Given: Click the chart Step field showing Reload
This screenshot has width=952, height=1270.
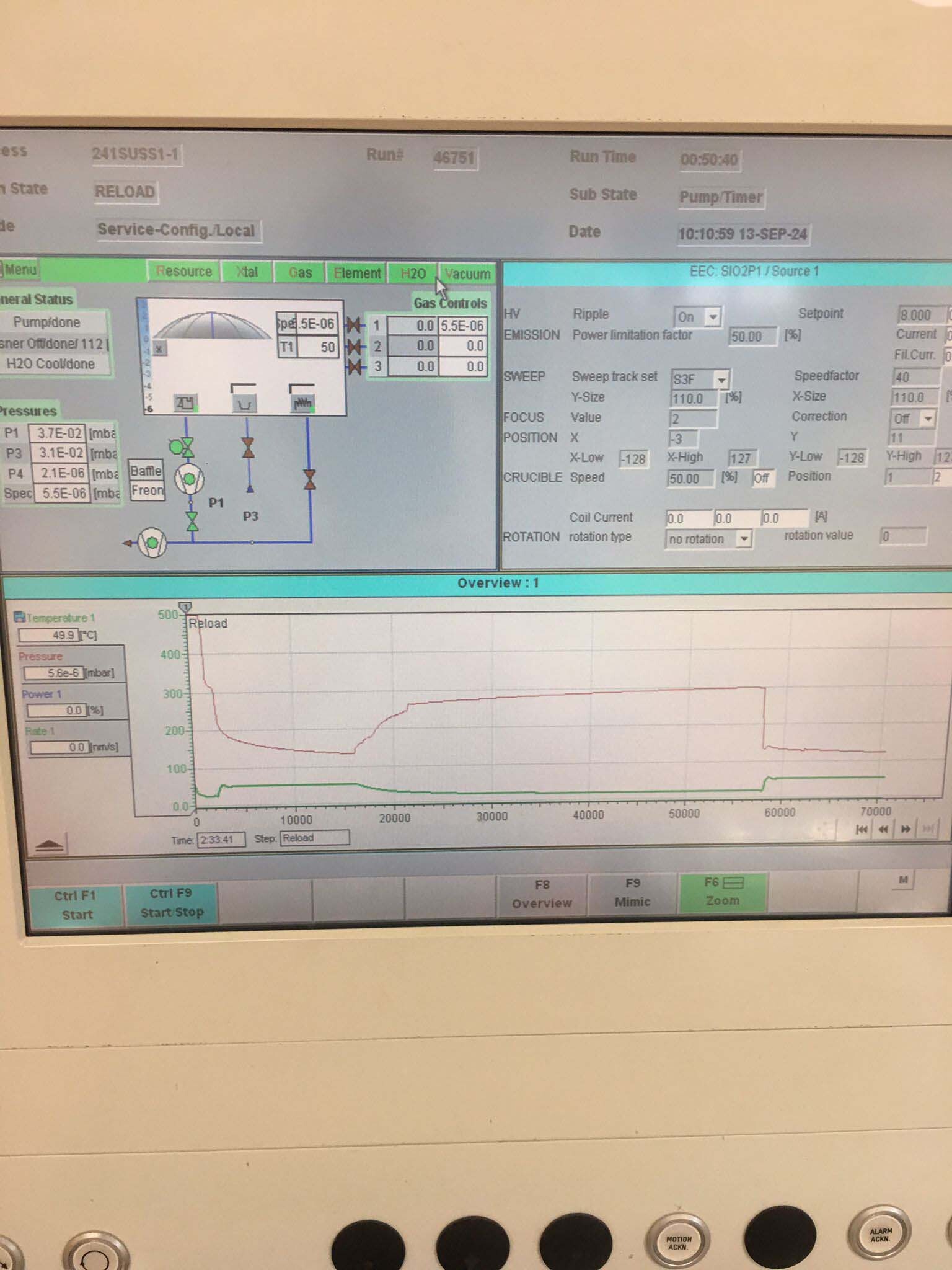Looking at the screenshot, I should coord(315,838).
